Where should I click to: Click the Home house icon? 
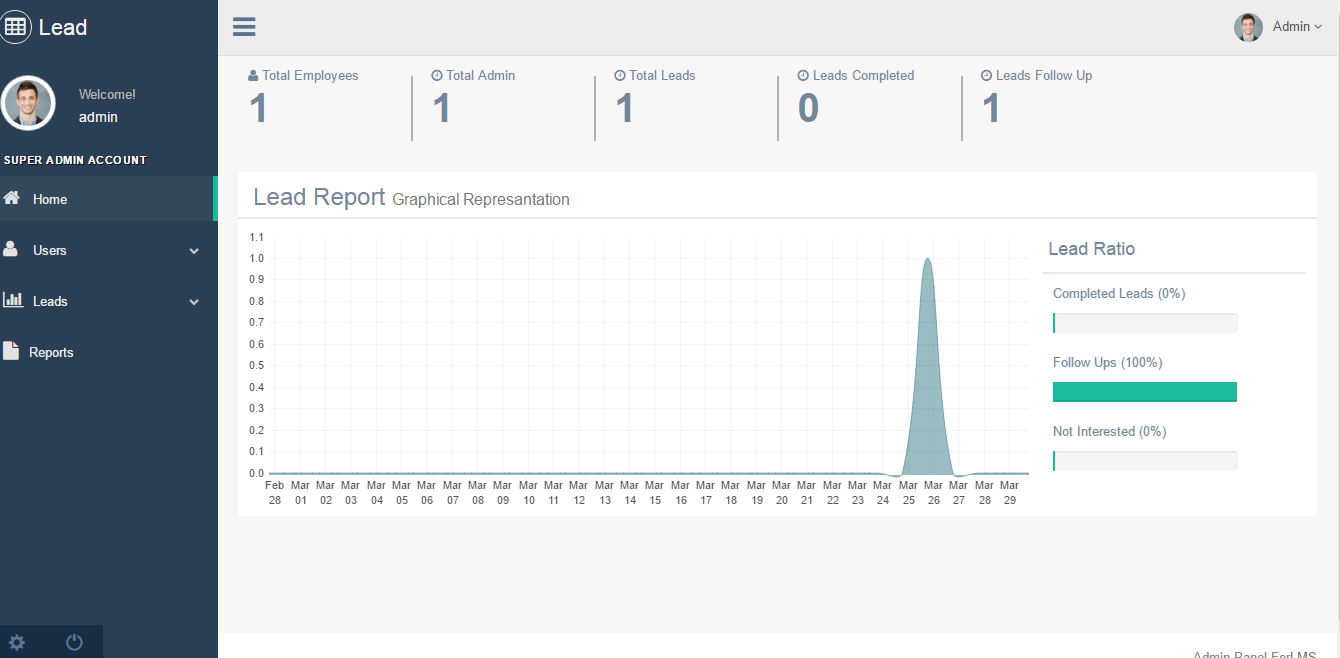pyautogui.click(x=12, y=198)
